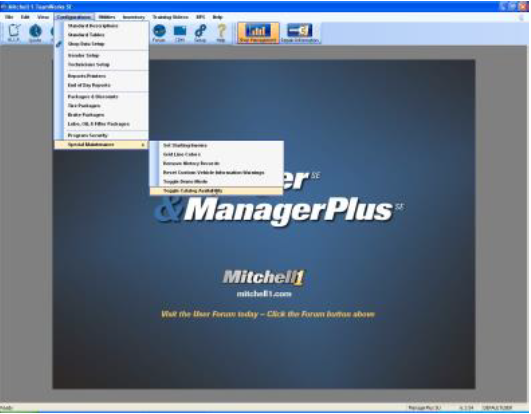The image size is (531, 414).
Task: Open the Forum globe icon
Action: click(x=159, y=33)
